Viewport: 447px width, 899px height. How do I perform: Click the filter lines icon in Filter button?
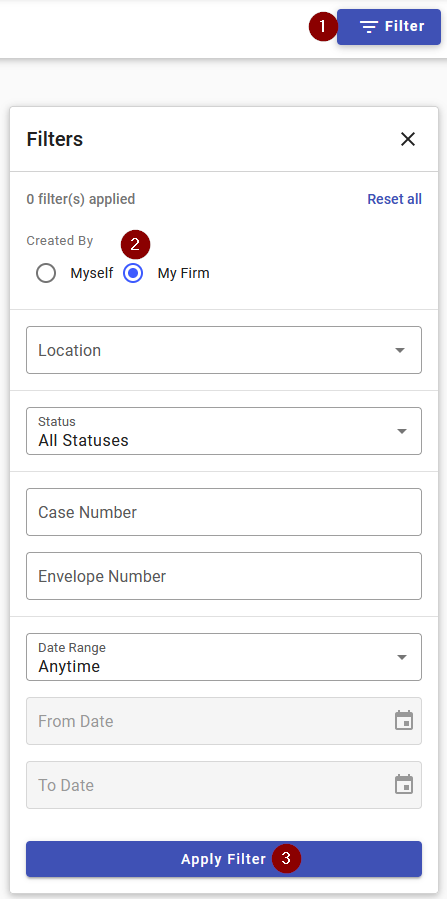368,26
